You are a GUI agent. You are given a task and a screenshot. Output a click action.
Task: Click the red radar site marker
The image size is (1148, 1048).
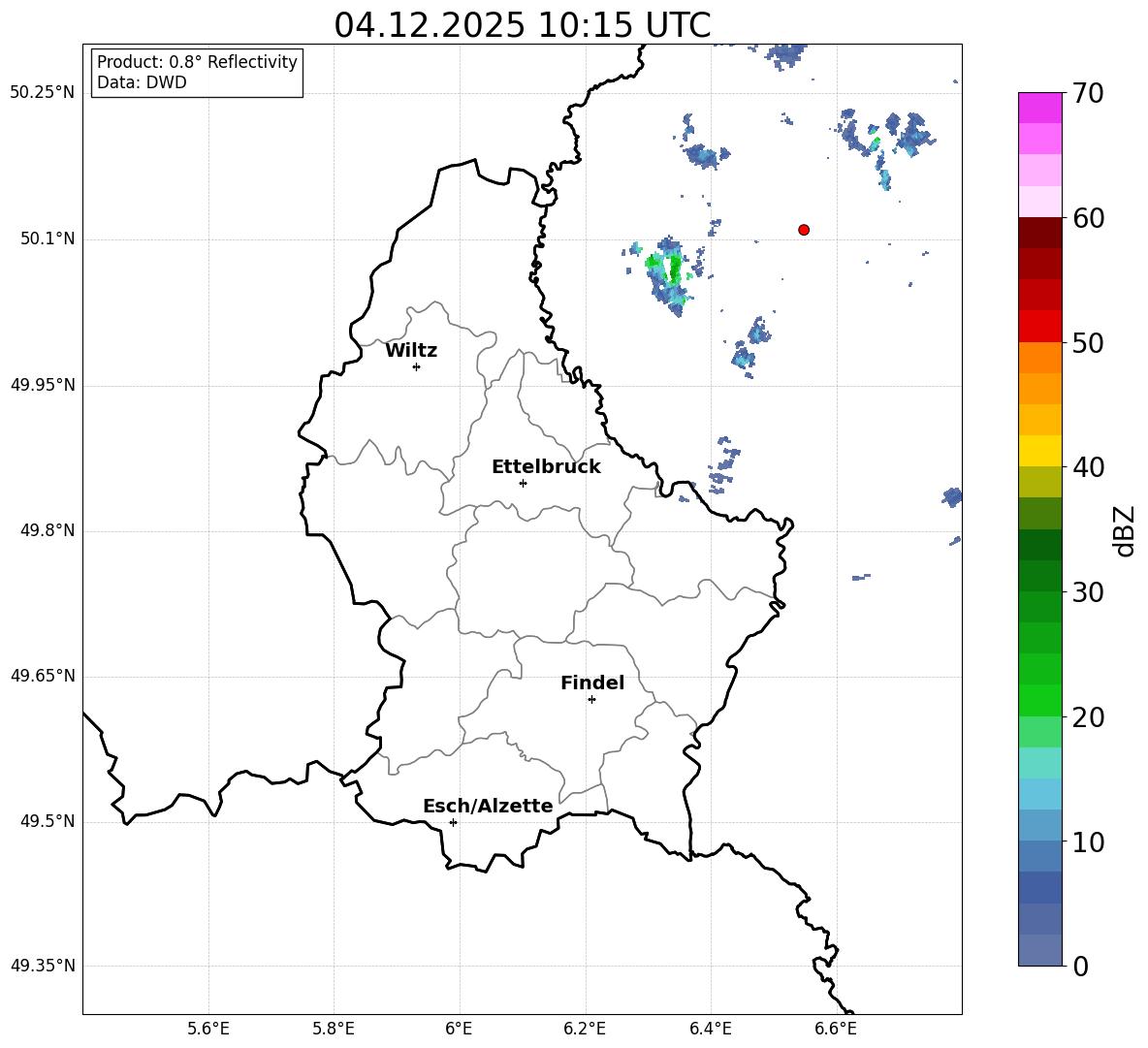click(x=803, y=229)
